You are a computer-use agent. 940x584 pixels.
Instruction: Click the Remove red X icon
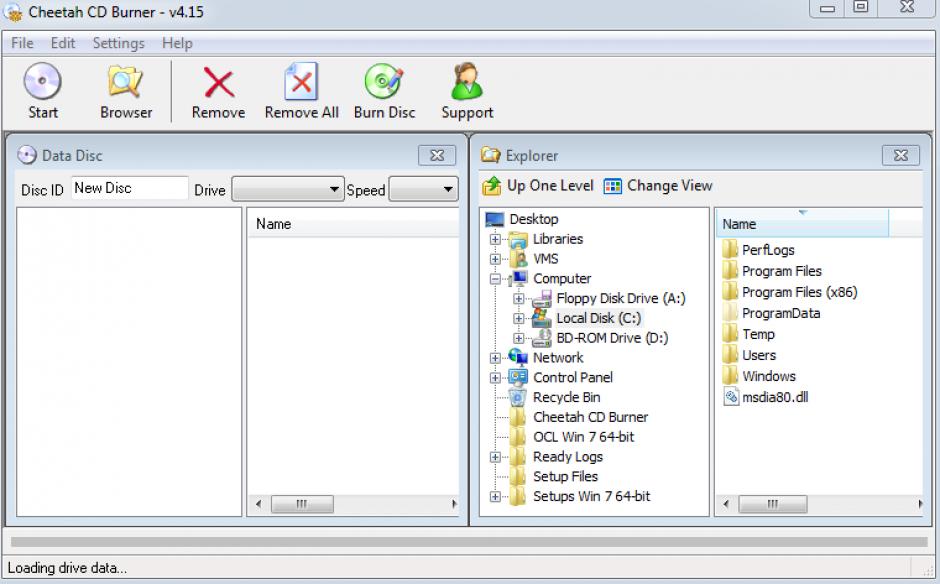click(x=219, y=82)
